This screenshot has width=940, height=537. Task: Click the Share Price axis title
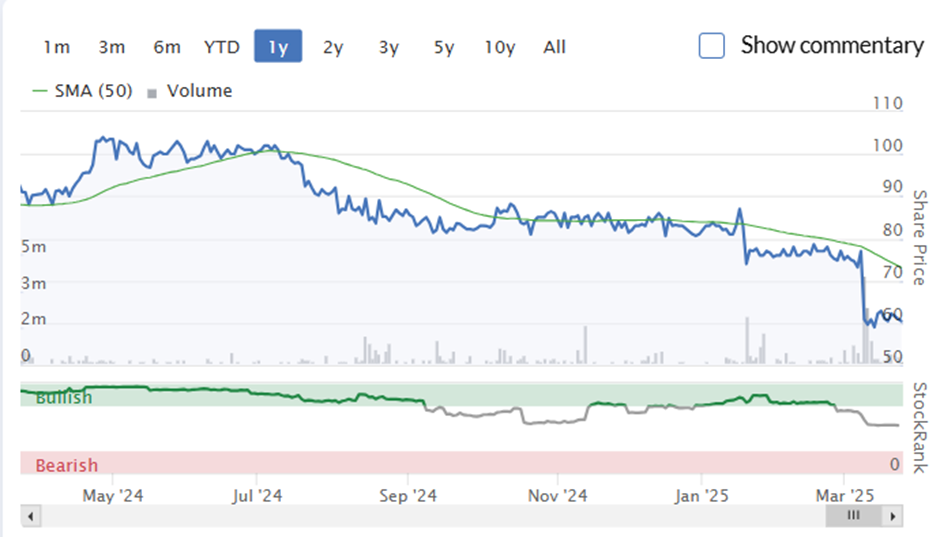[920, 237]
